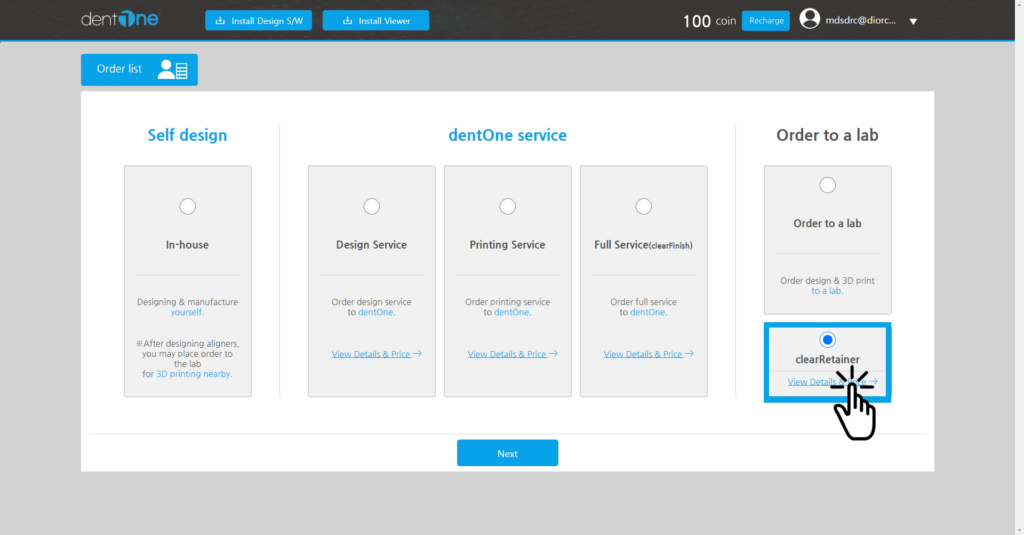Click account email mdsdrc@diorc...

[x=861, y=20]
